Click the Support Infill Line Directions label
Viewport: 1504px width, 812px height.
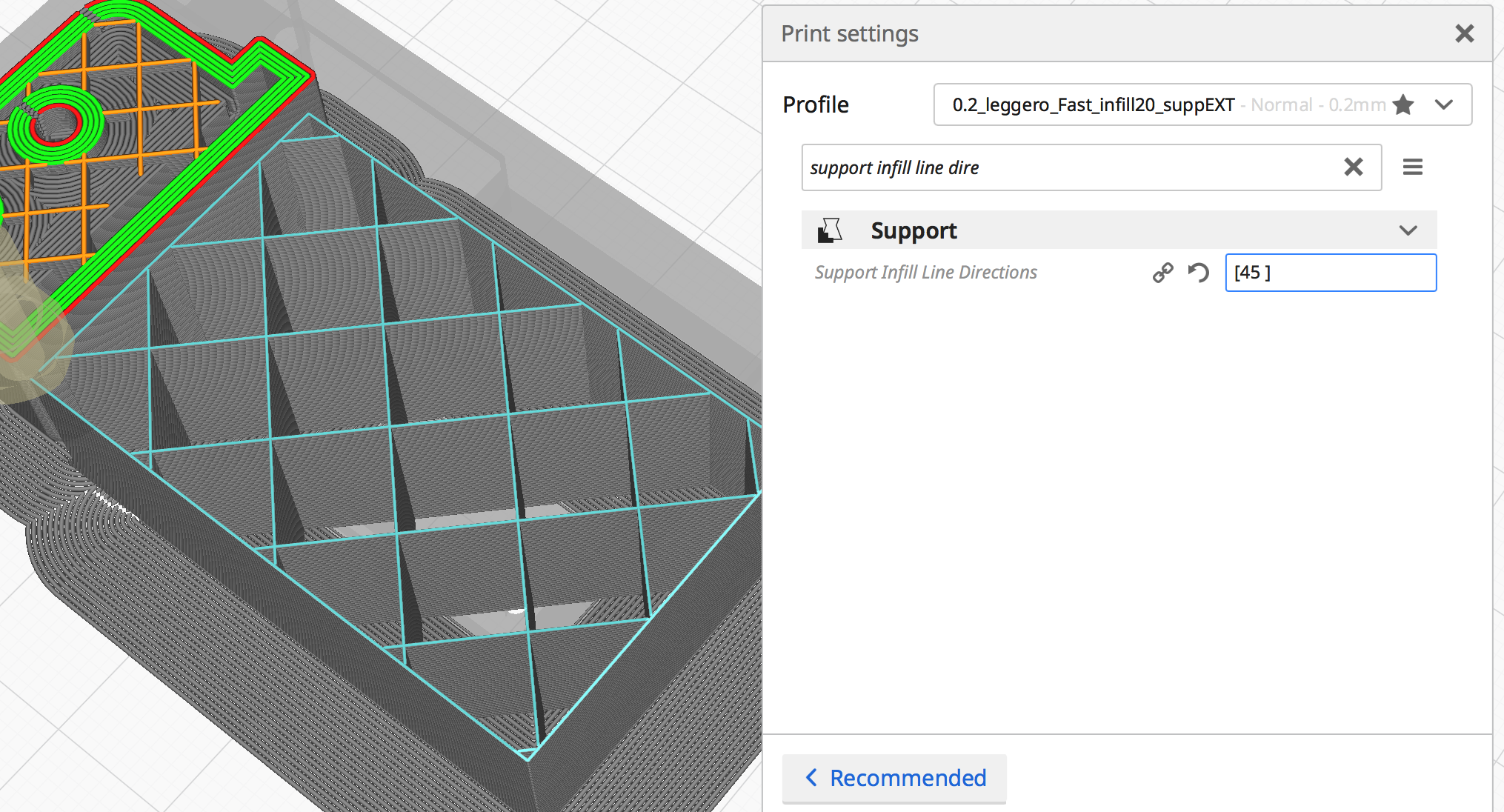point(925,273)
